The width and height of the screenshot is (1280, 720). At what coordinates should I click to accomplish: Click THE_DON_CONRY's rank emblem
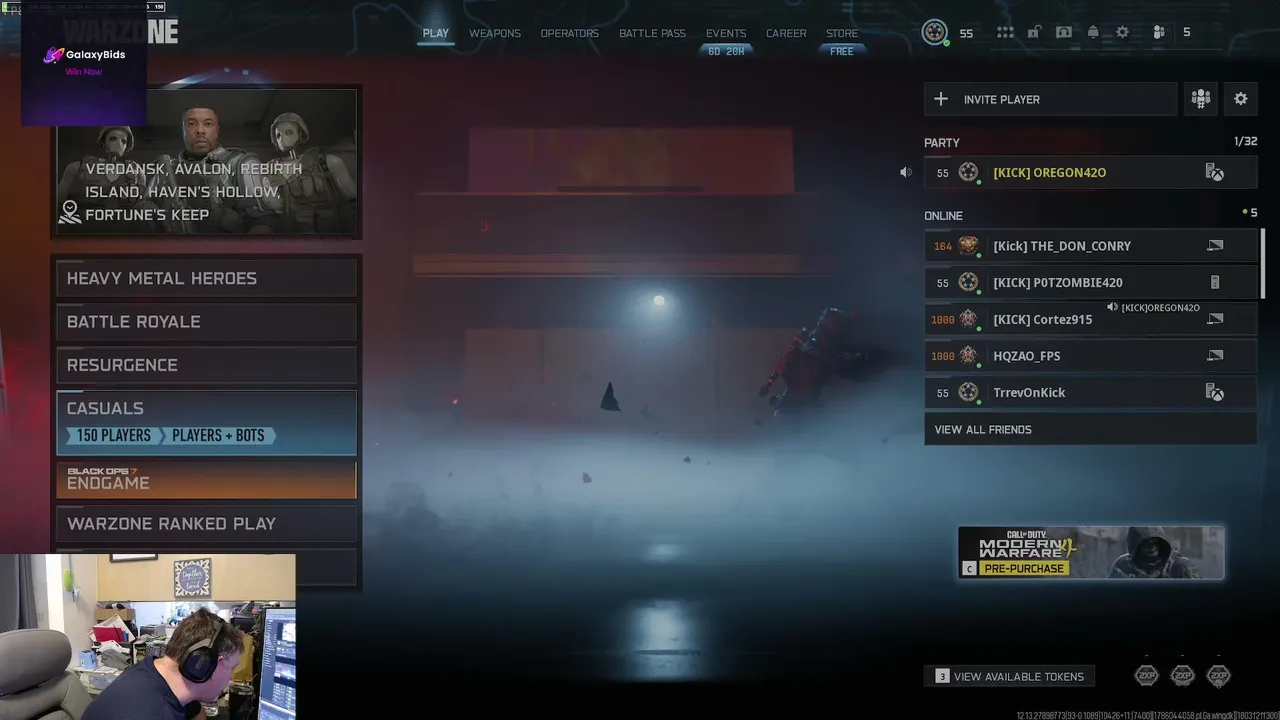point(968,246)
